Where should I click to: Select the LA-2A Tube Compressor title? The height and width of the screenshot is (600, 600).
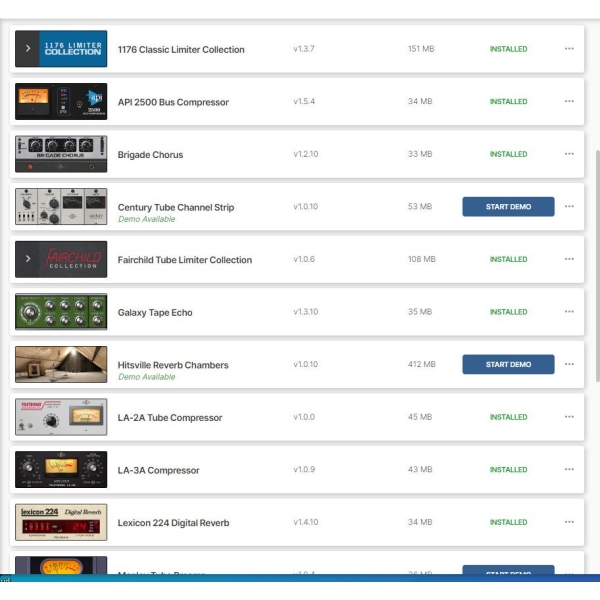tap(170, 417)
